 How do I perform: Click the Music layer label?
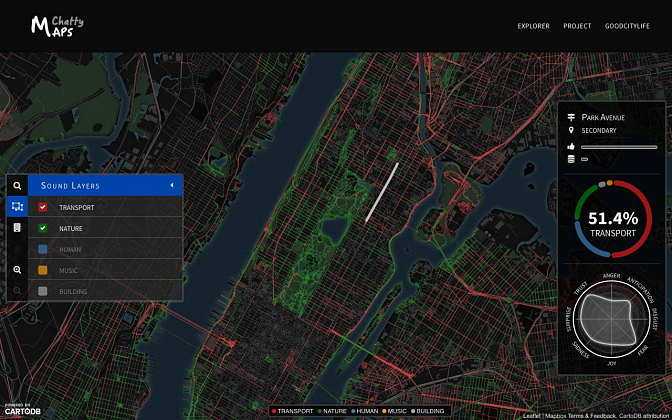[x=69, y=270]
